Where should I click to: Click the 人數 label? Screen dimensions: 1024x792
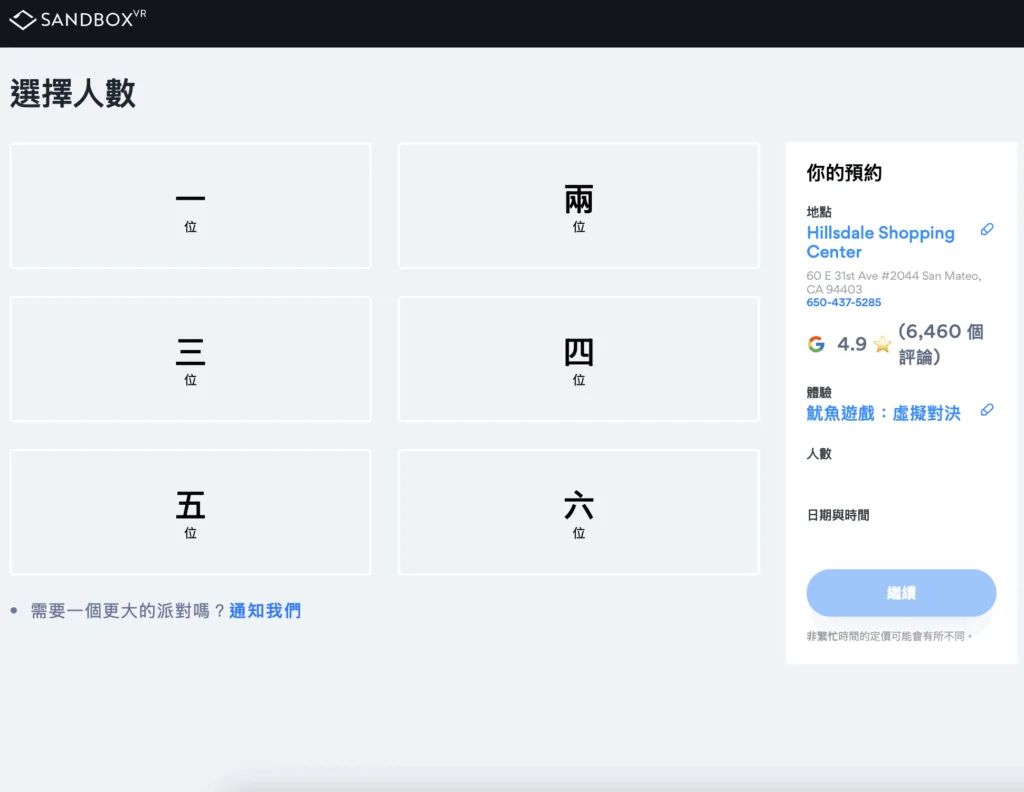[x=819, y=453]
